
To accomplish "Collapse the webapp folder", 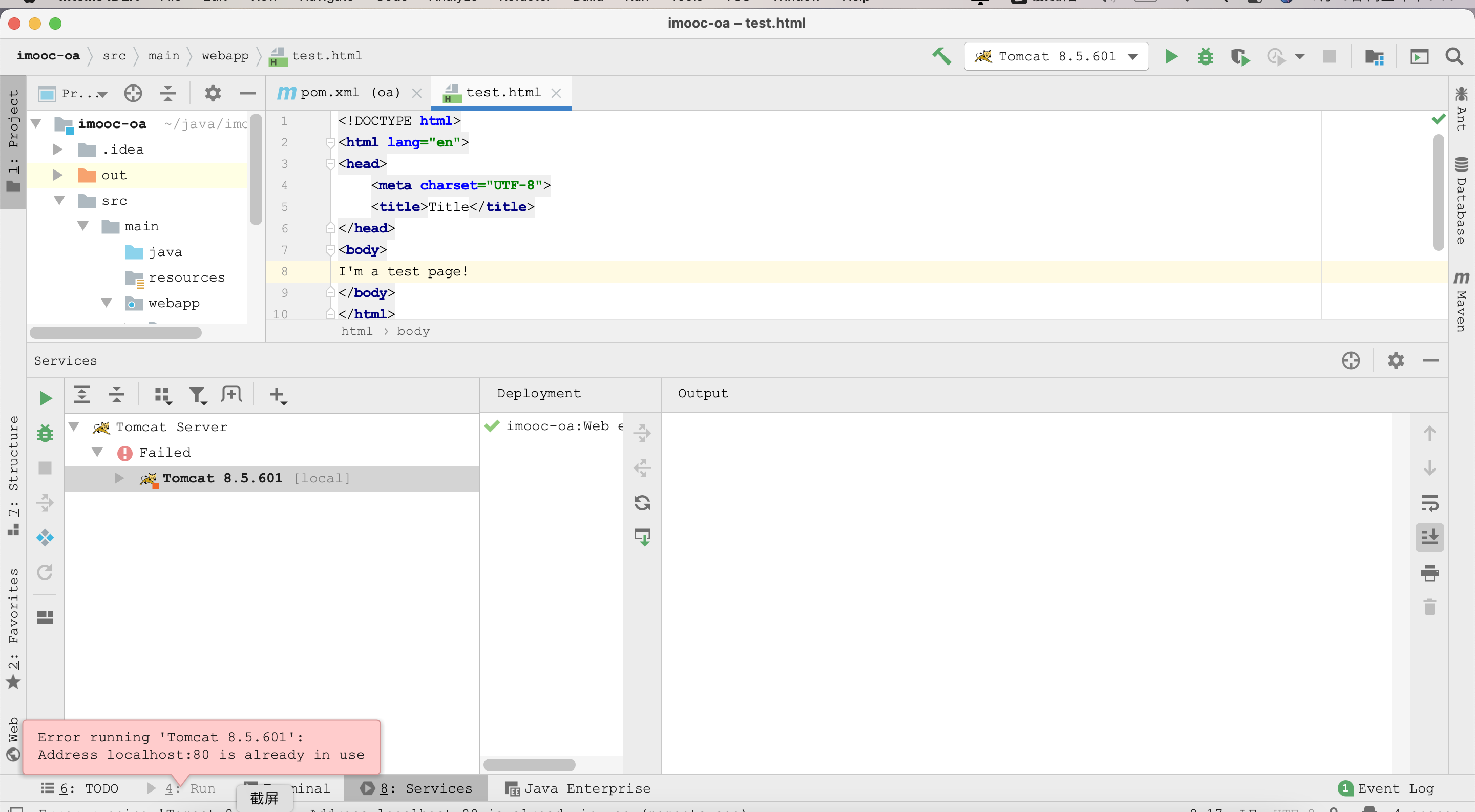I will point(107,303).
